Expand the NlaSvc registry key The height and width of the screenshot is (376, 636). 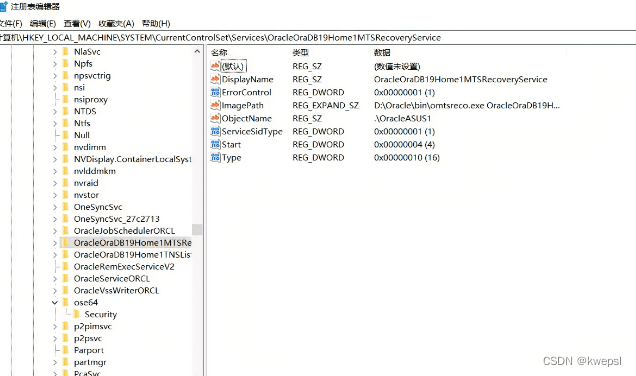coord(55,52)
